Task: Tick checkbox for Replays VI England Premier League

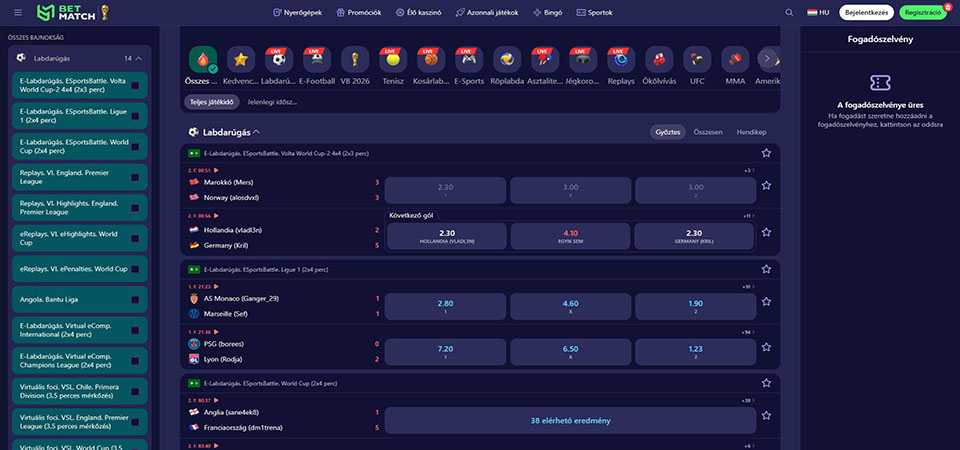Action: (135, 178)
